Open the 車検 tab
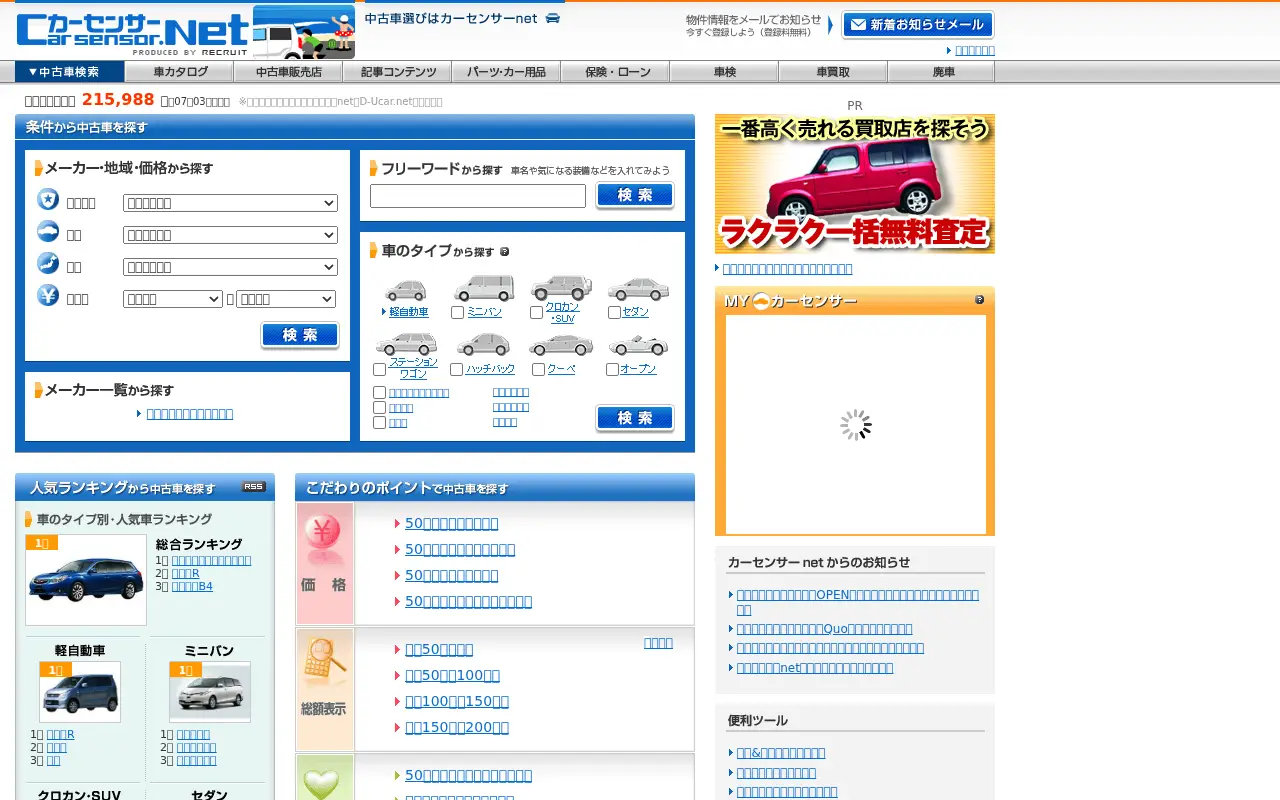Viewport: 1280px width, 800px height. coord(725,72)
